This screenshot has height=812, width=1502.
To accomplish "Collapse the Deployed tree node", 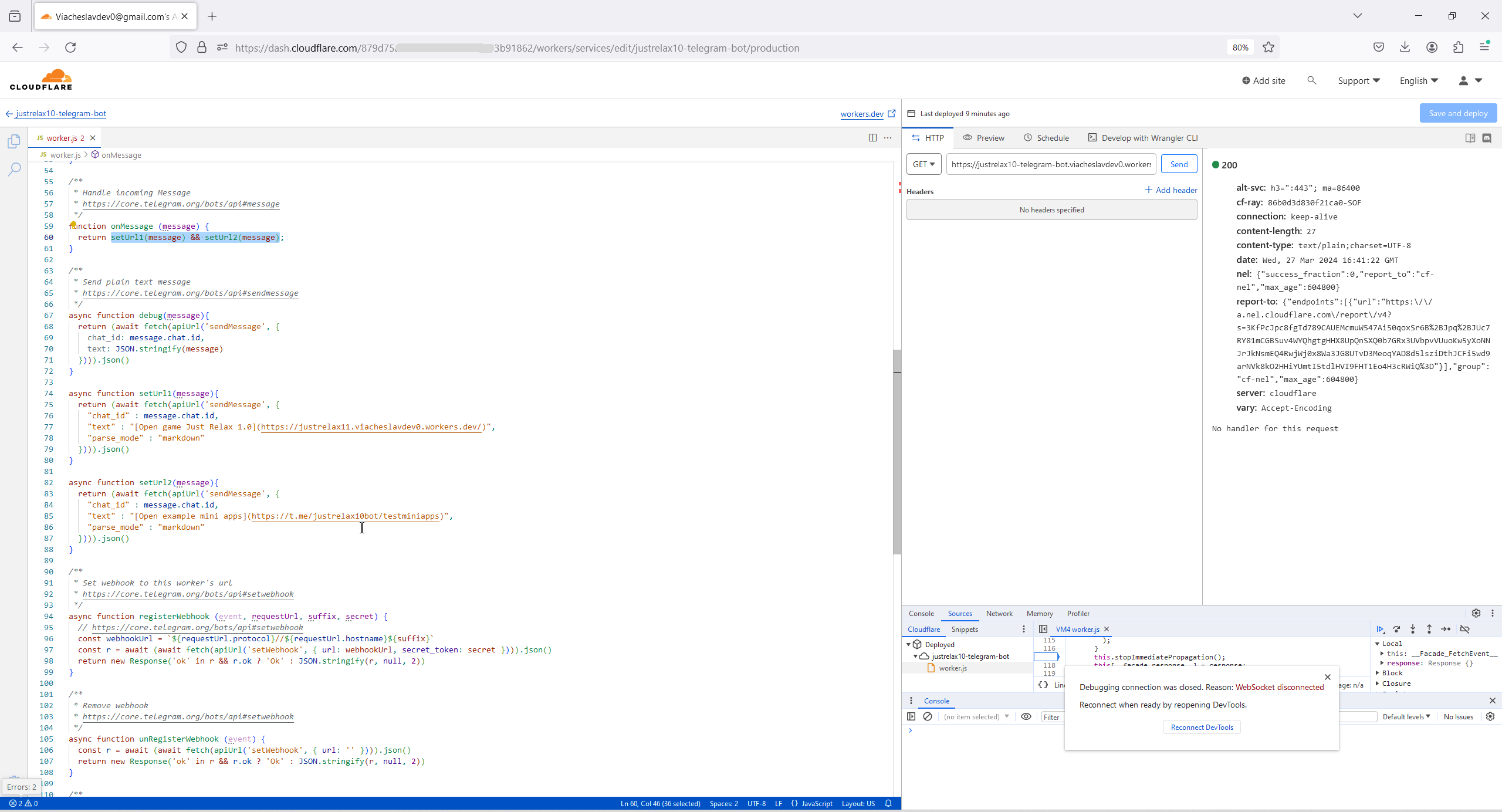I will click(x=909, y=644).
